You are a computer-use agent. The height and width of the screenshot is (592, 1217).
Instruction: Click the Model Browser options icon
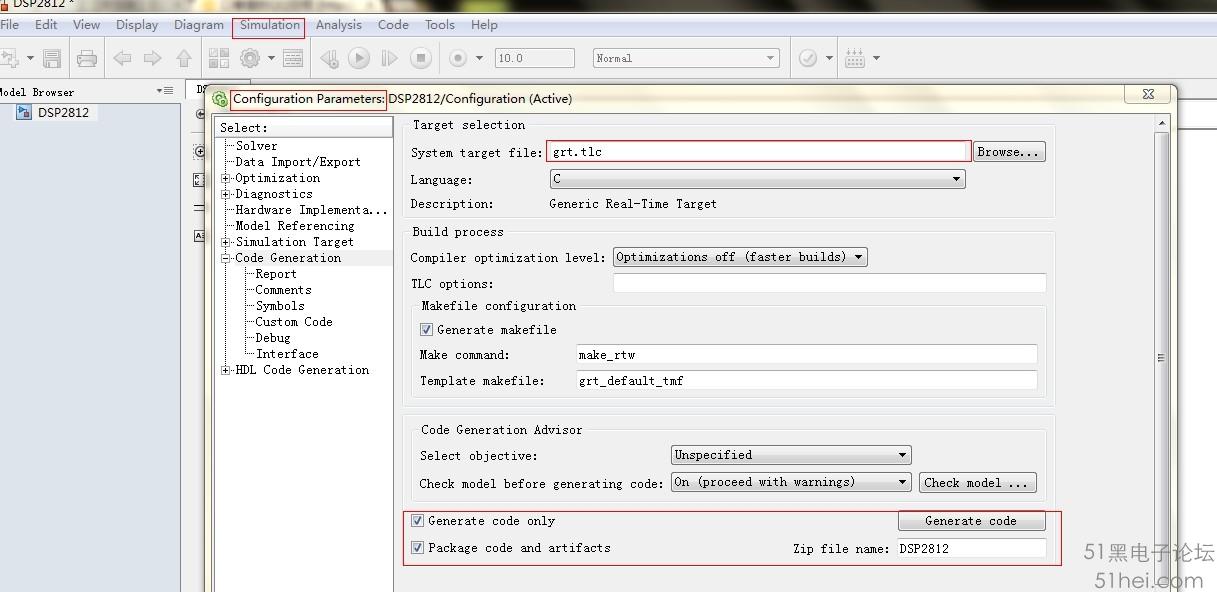point(165,91)
